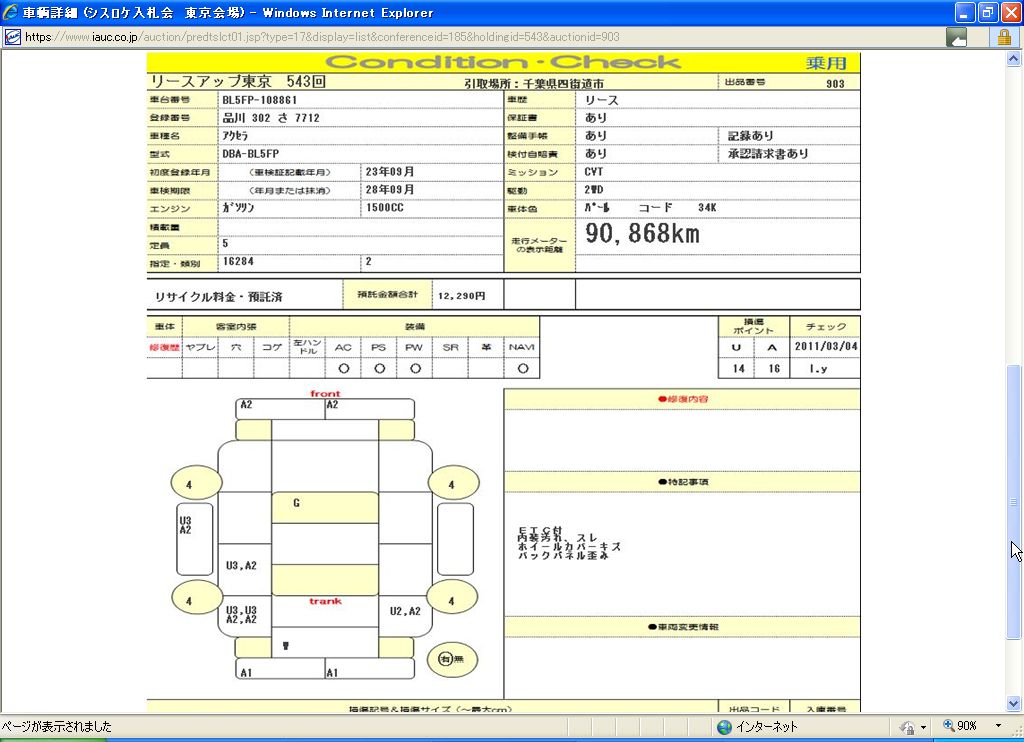1024x742 pixels.
Task: Click the scroll down arrow on the page
Action: coord(1014,703)
